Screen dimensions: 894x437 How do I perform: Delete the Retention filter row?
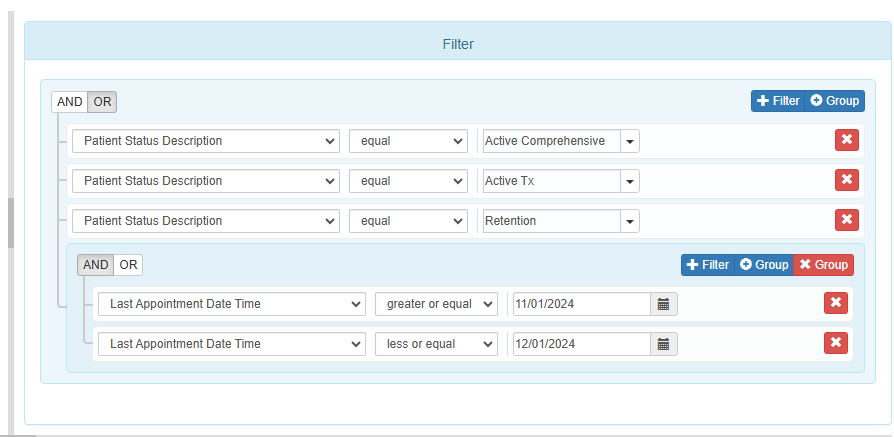pos(847,220)
